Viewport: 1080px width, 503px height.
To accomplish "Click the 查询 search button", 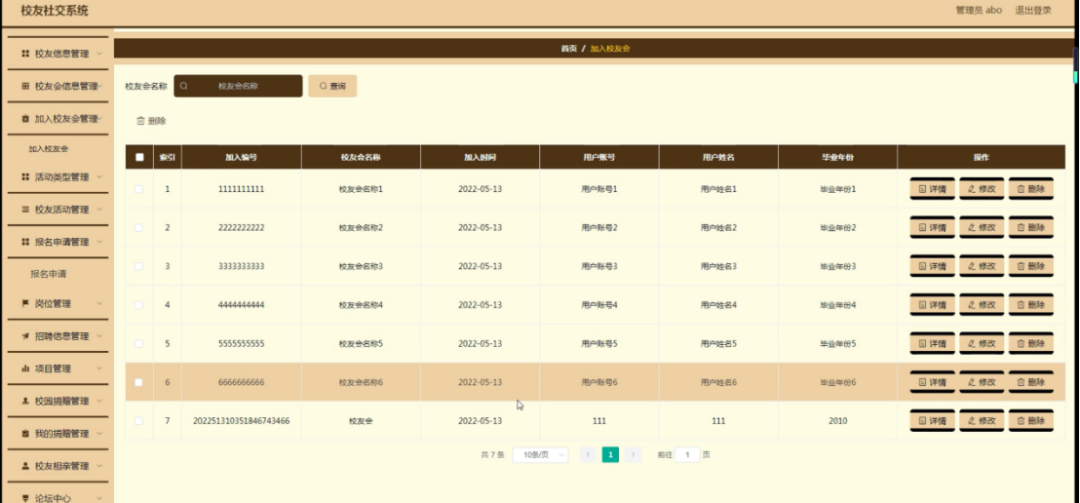I will pos(333,86).
